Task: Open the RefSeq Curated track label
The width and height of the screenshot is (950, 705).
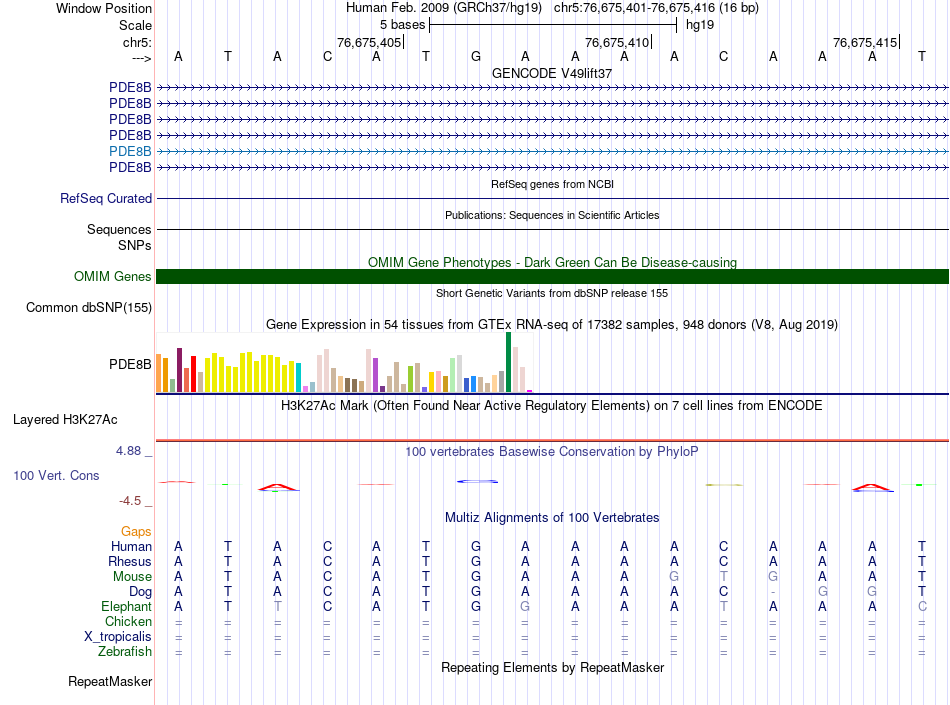Action: click(106, 199)
